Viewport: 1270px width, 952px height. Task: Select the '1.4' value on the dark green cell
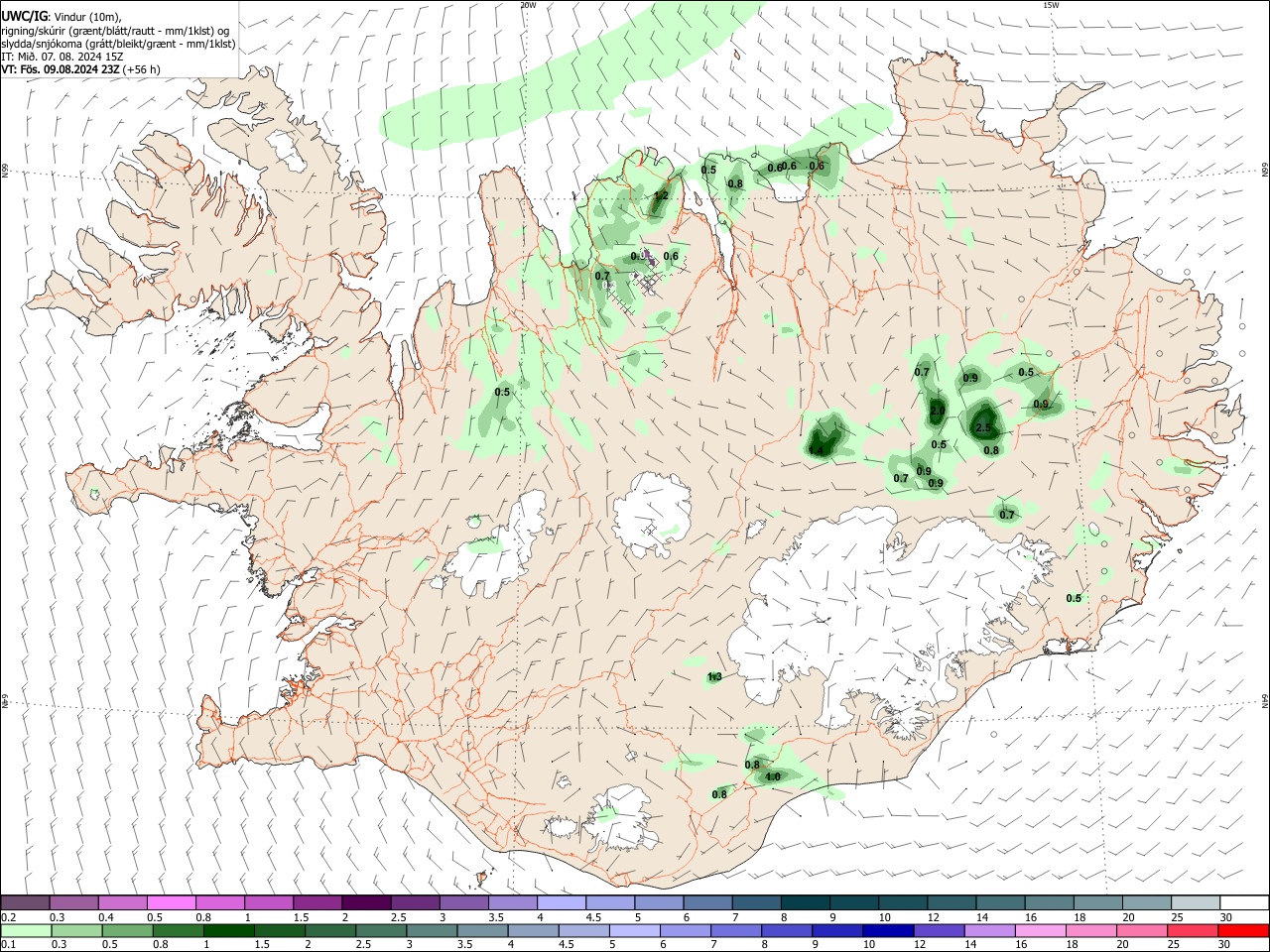click(816, 451)
